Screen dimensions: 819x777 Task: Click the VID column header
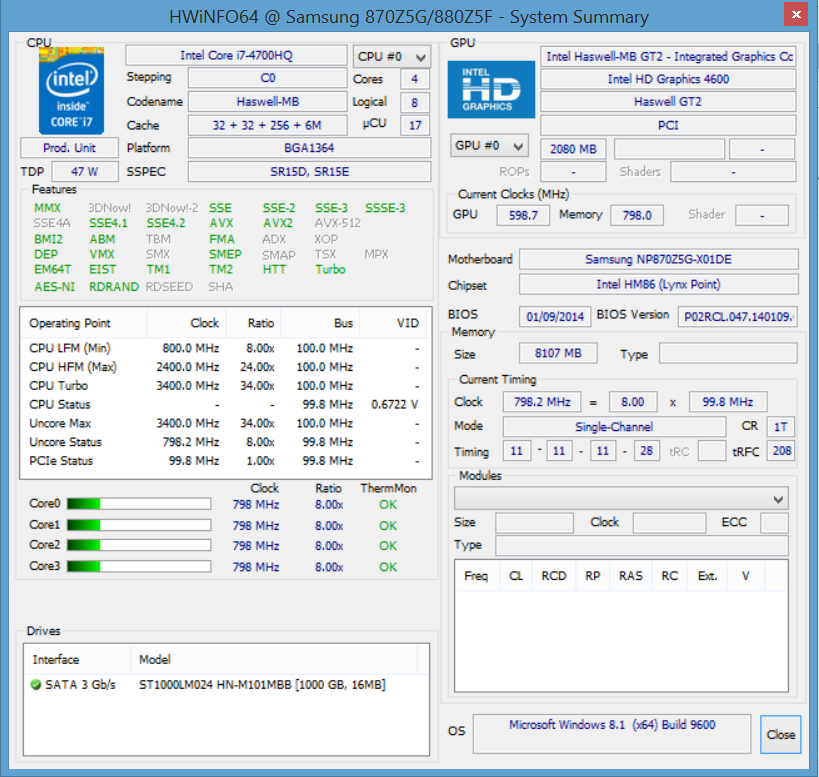[393, 323]
